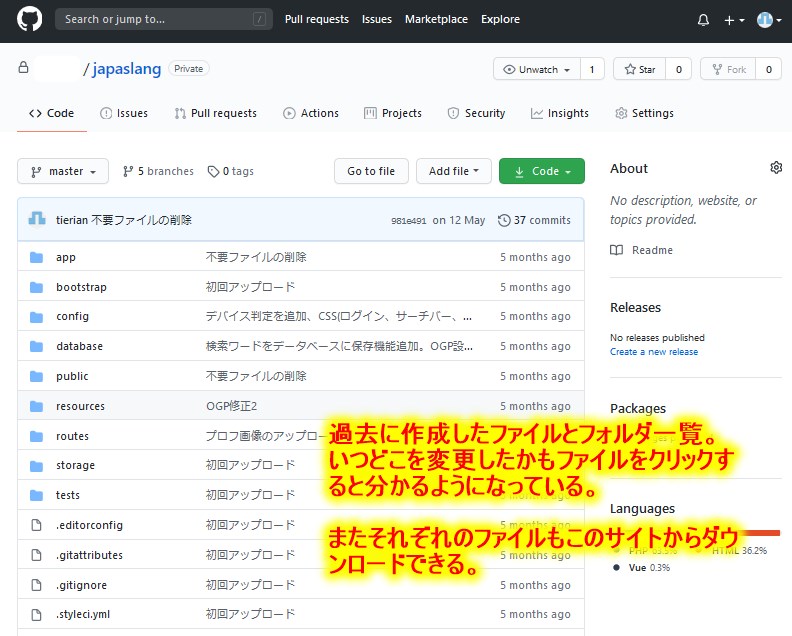Viewport: 792px width, 636px height.
Task: Open the master branch selector
Action: coord(62,171)
